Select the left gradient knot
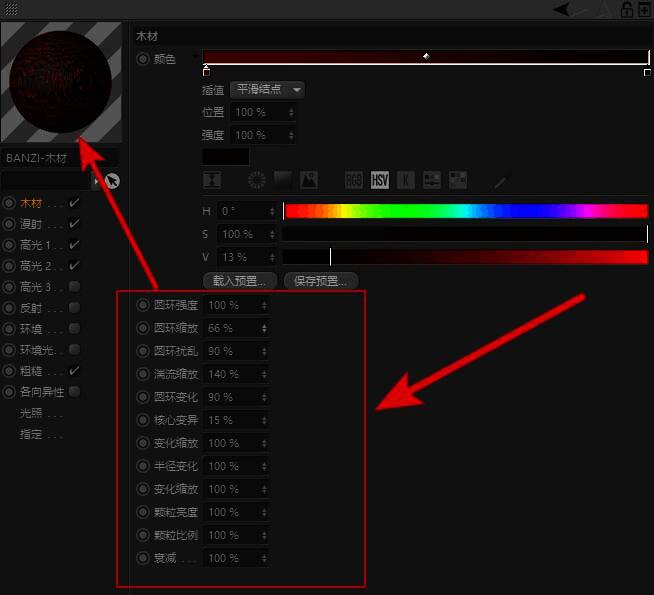Image resolution: width=654 pixels, height=595 pixels. 206,71
